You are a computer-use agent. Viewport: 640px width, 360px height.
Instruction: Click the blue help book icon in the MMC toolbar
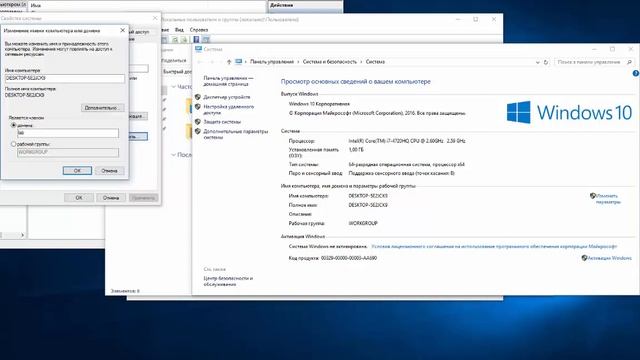point(196,40)
